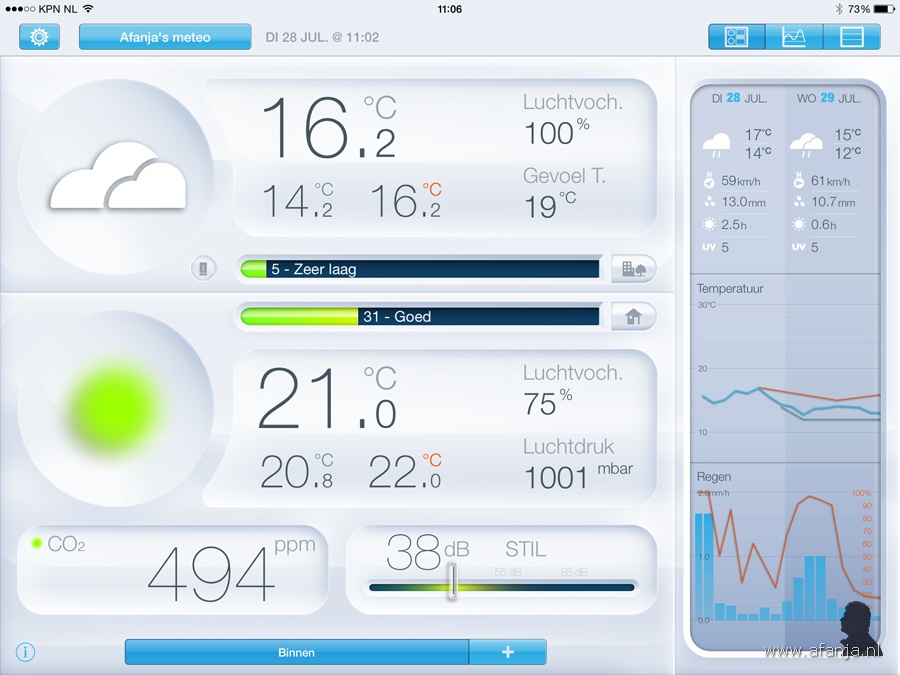Viewport: 900px width, 675px height.
Task: Open settings with the gear icon
Action: click(39, 37)
